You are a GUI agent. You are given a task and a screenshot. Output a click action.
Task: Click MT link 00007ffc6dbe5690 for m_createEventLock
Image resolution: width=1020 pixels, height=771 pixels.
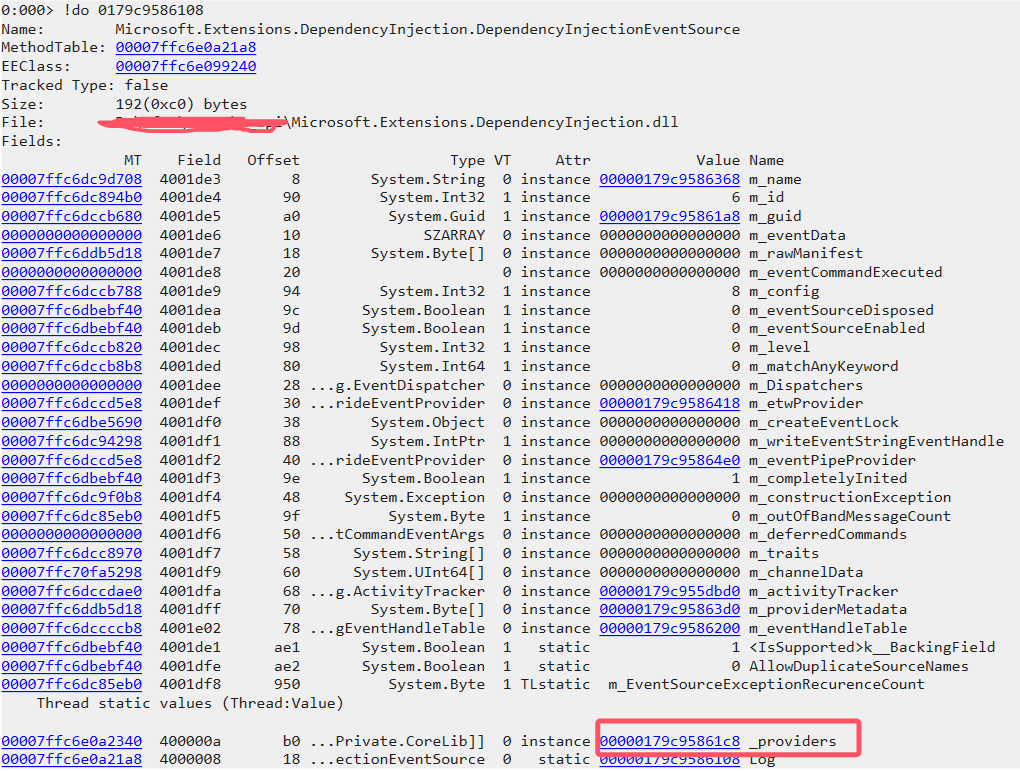coord(72,422)
